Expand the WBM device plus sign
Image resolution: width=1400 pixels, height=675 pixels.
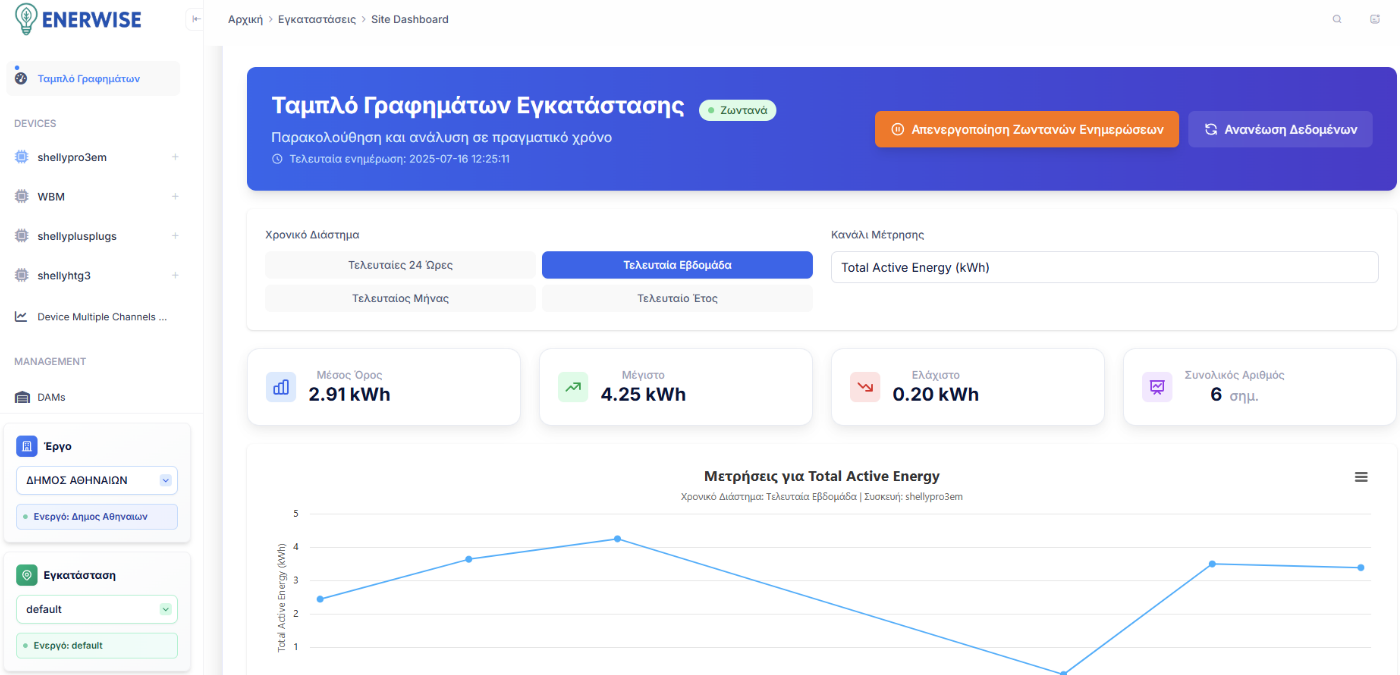coord(175,197)
